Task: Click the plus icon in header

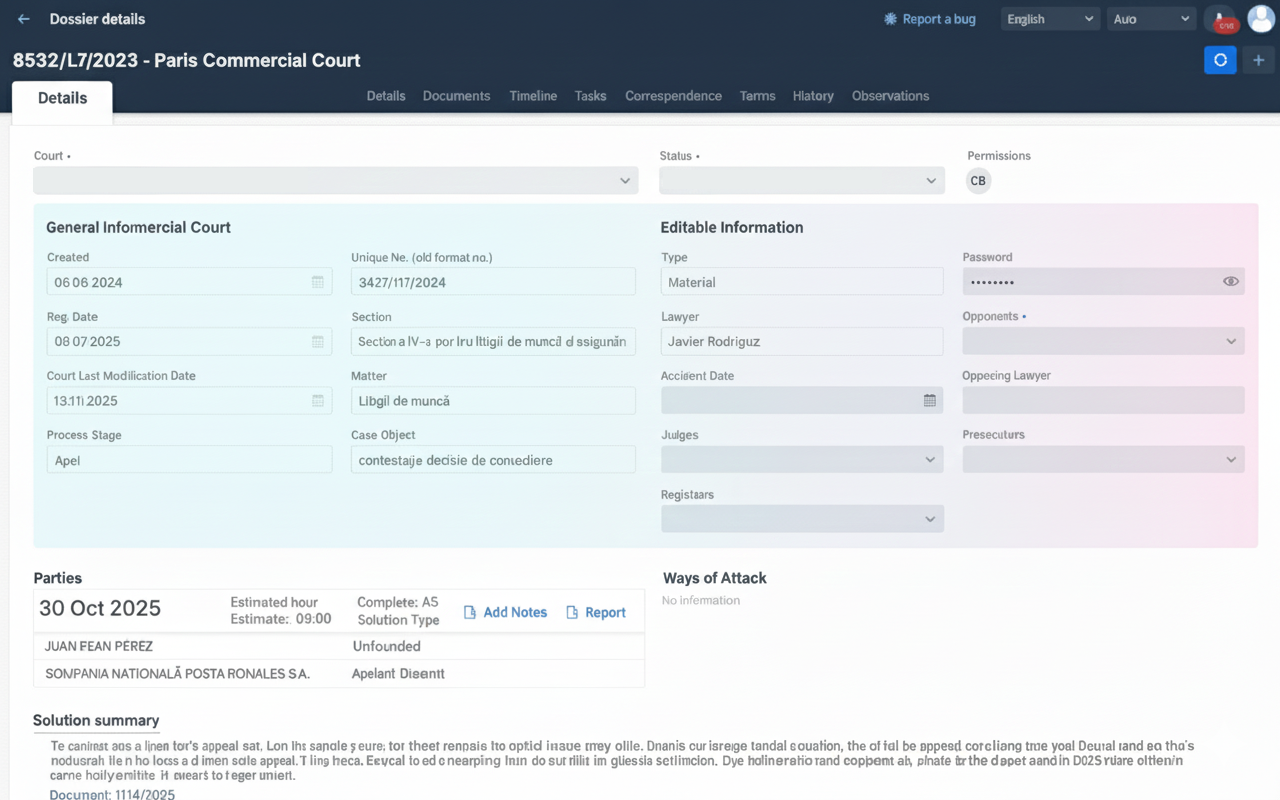Action: coord(1258,60)
